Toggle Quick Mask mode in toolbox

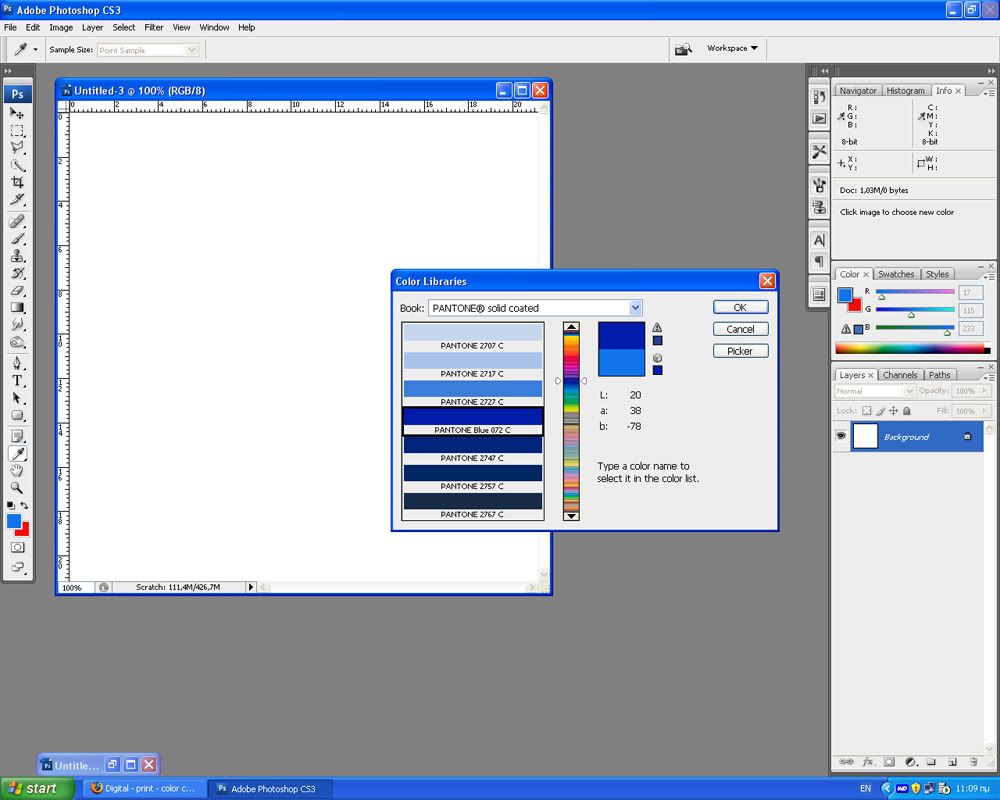(x=17, y=547)
